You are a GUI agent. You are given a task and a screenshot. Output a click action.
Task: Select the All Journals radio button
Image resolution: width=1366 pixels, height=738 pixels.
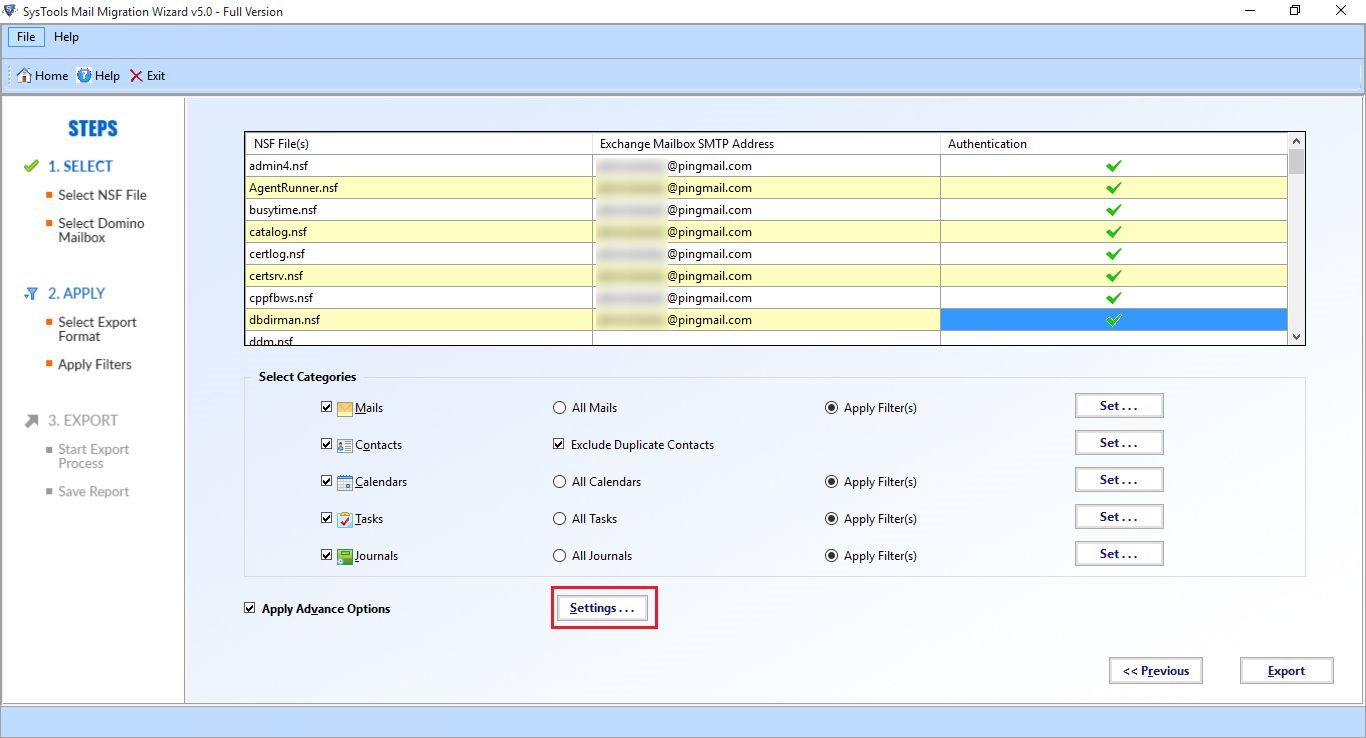coord(559,556)
